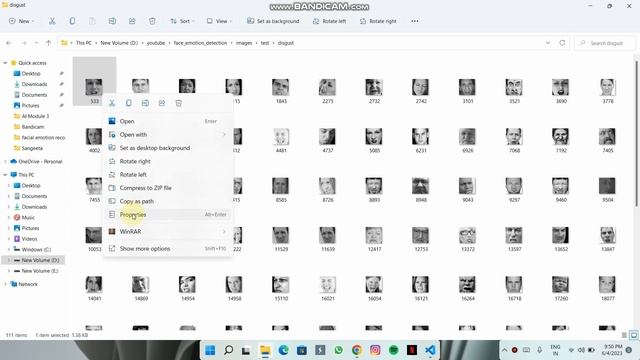Select Set as desktop background menu entry
The width and height of the screenshot is (640, 360).
click(x=167, y=148)
